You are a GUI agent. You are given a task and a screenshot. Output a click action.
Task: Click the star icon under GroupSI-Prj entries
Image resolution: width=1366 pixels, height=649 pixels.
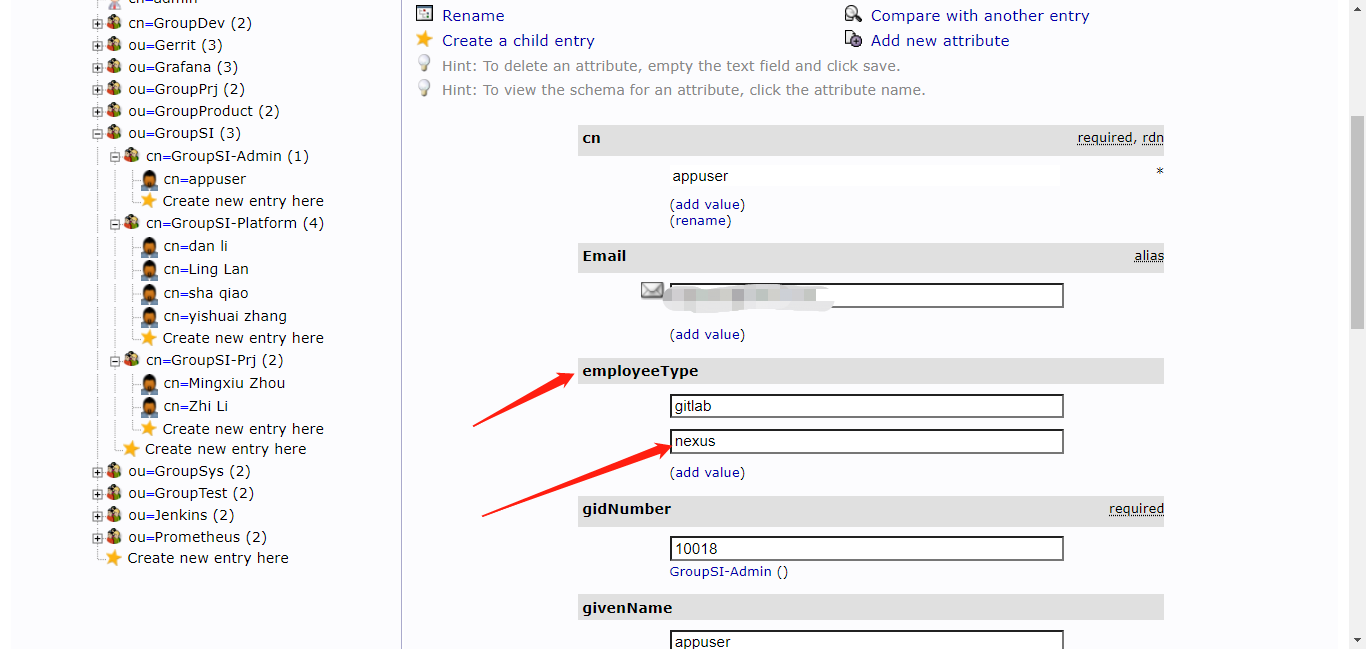(149, 428)
